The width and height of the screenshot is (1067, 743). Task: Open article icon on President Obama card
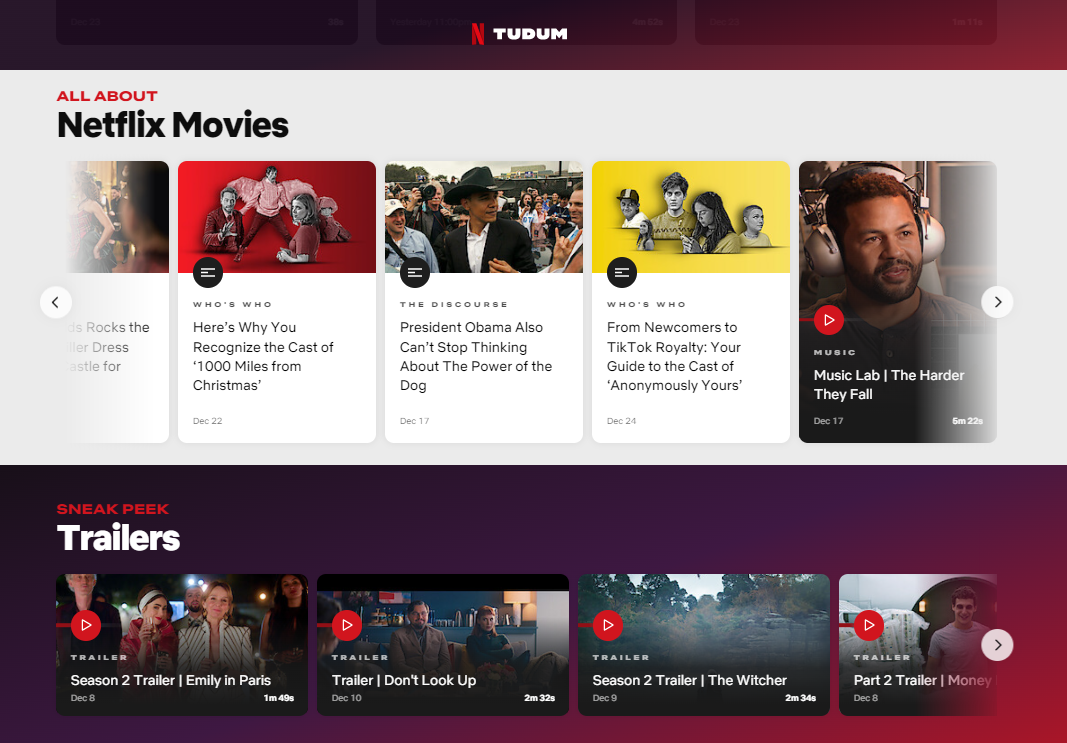pyautogui.click(x=414, y=273)
